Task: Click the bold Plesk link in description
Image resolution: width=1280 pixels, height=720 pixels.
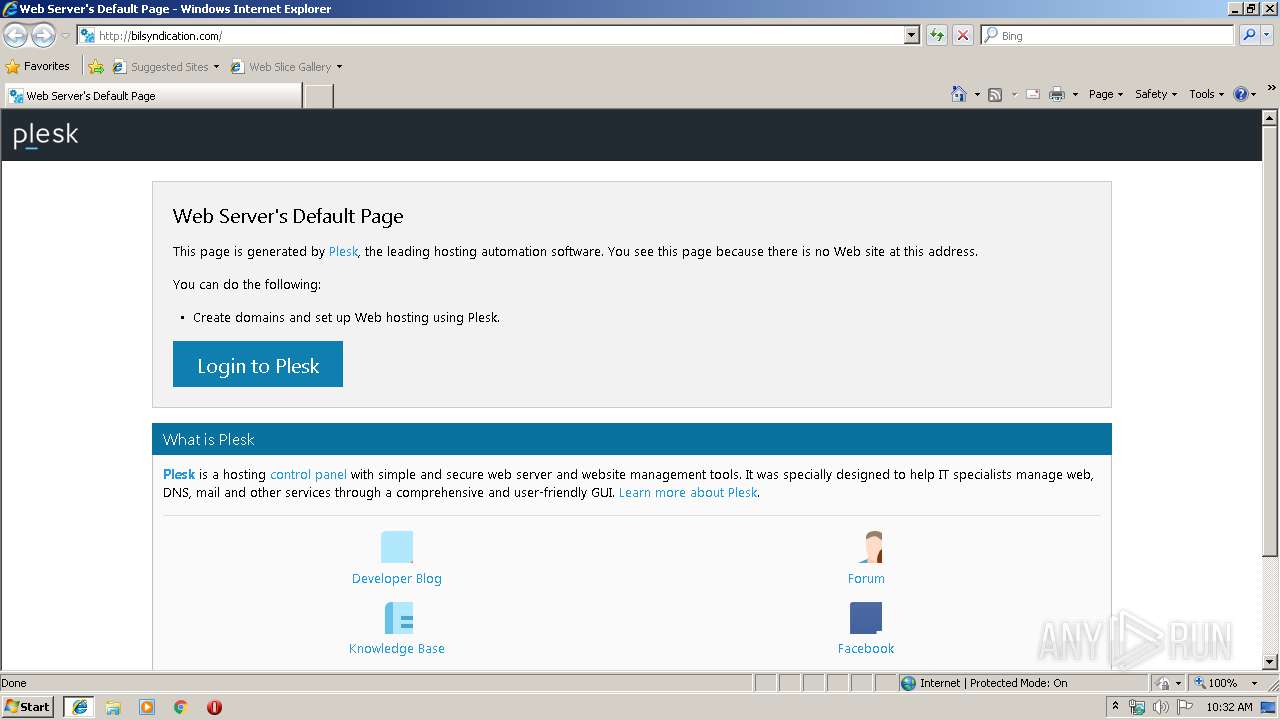Action: 179,475
